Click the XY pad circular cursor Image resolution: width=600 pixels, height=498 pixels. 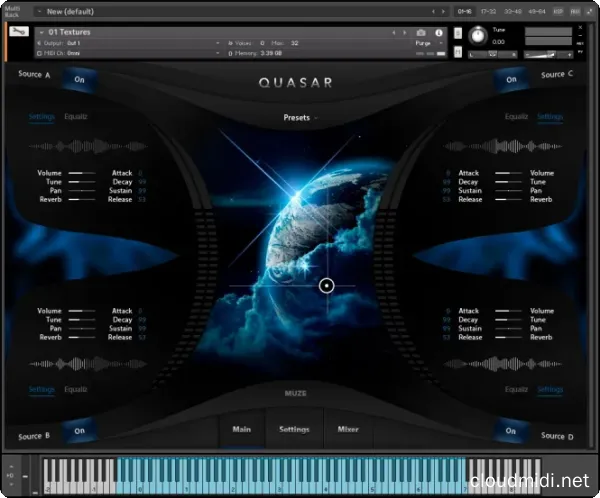click(326, 286)
